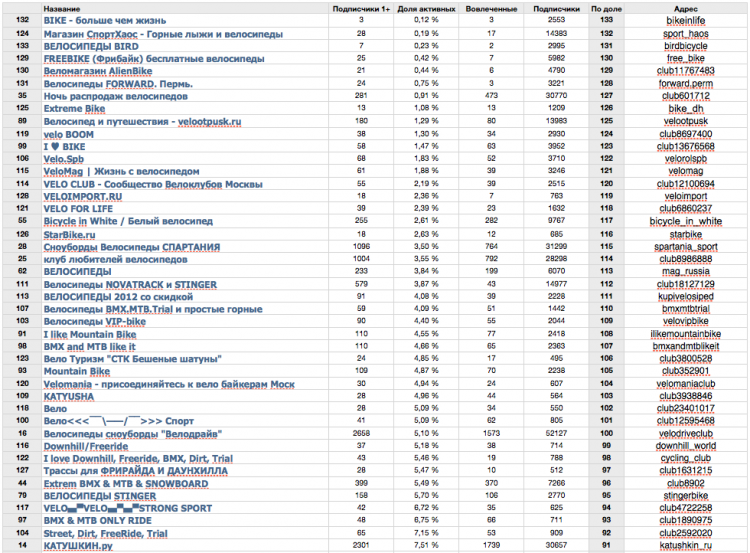Viewport: 750px width, 553px height.
Task: Open Bicycle in White / Белый велосипед link
Action: point(128,221)
